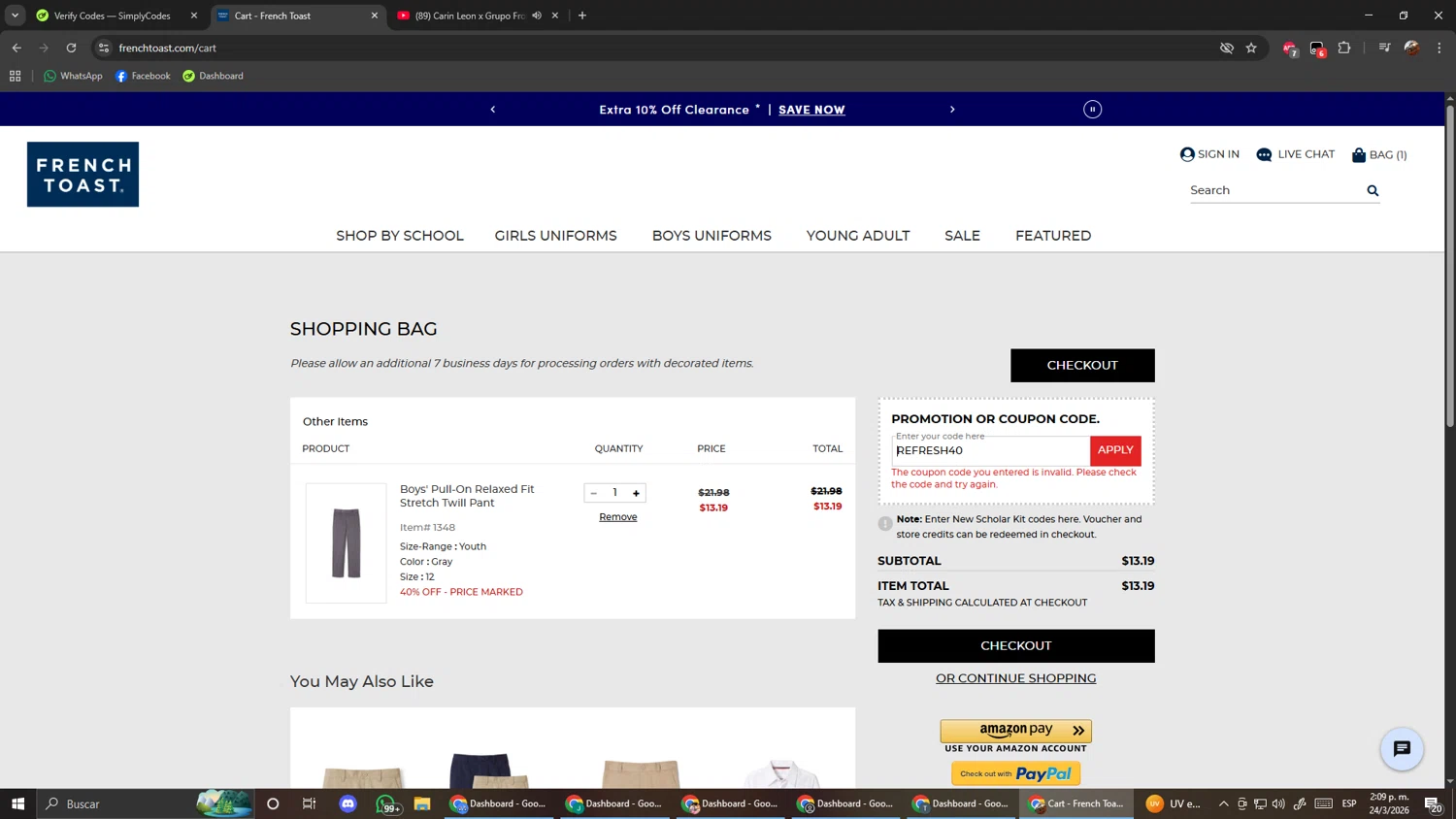Increase pant quantity with plus button

click(636, 493)
